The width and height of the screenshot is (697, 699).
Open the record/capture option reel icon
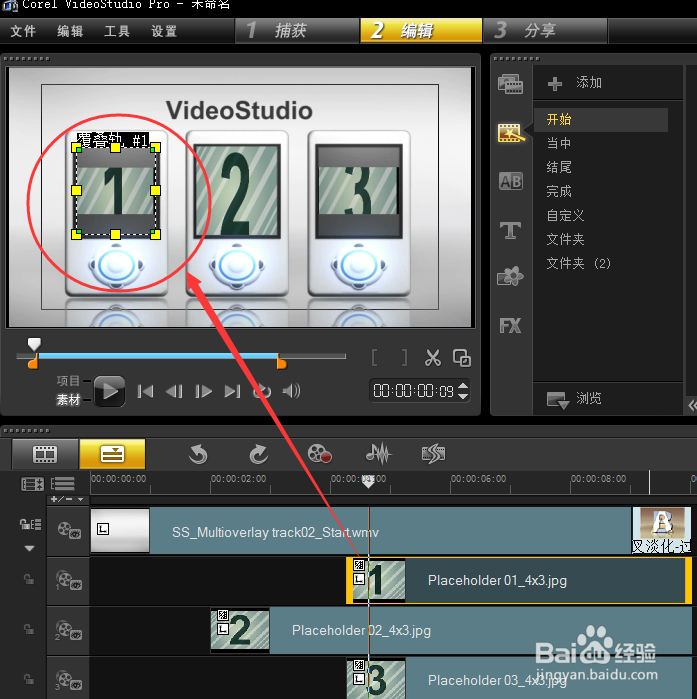coord(320,454)
